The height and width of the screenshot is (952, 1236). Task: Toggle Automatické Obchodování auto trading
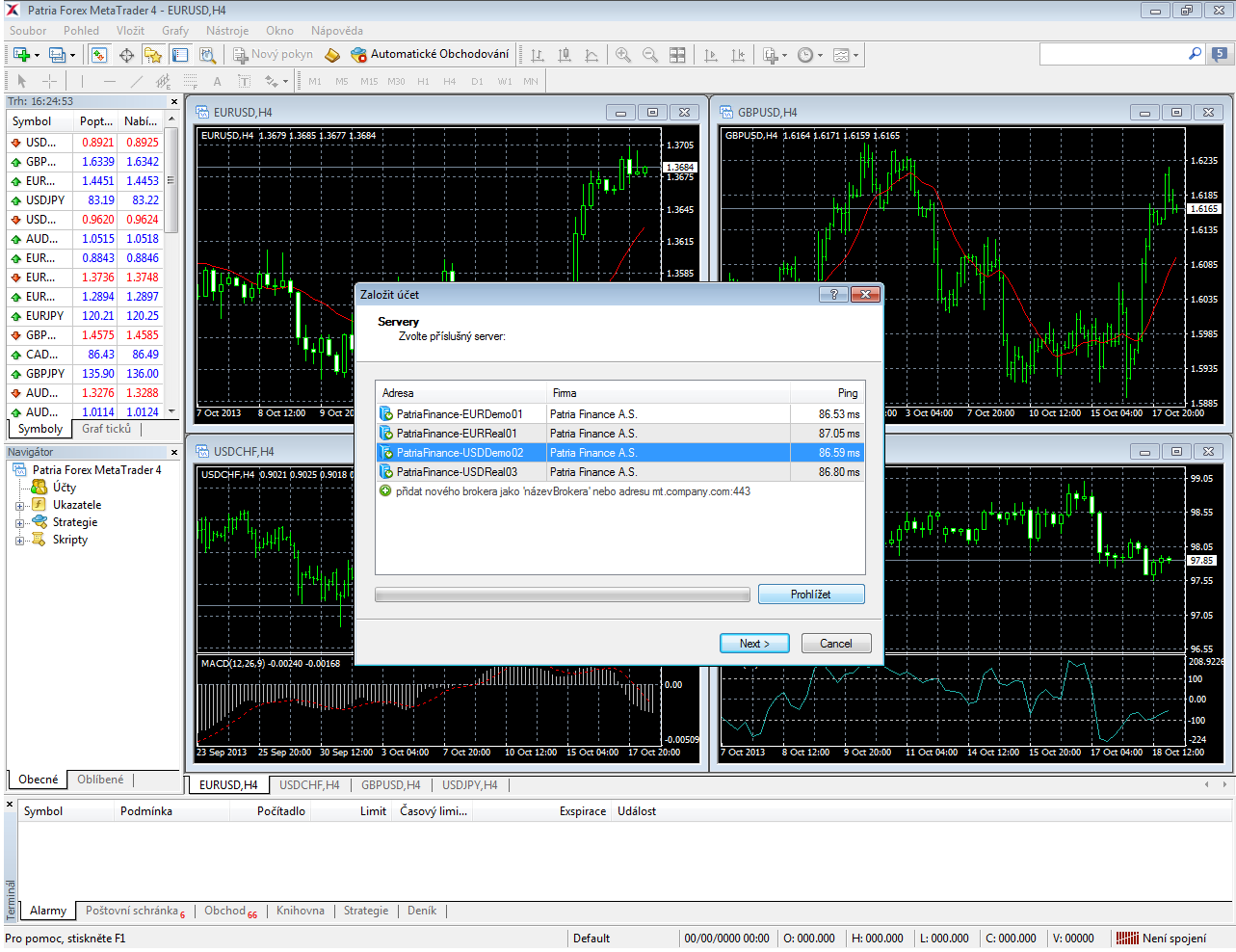(430, 54)
